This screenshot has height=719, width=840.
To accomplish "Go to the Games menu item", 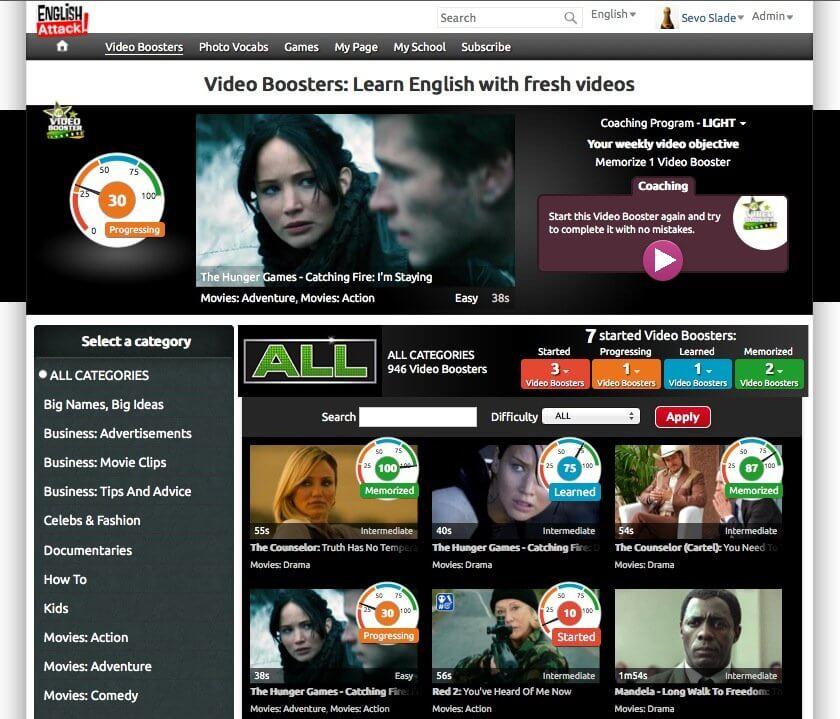I will pyautogui.click(x=301, y=47).
